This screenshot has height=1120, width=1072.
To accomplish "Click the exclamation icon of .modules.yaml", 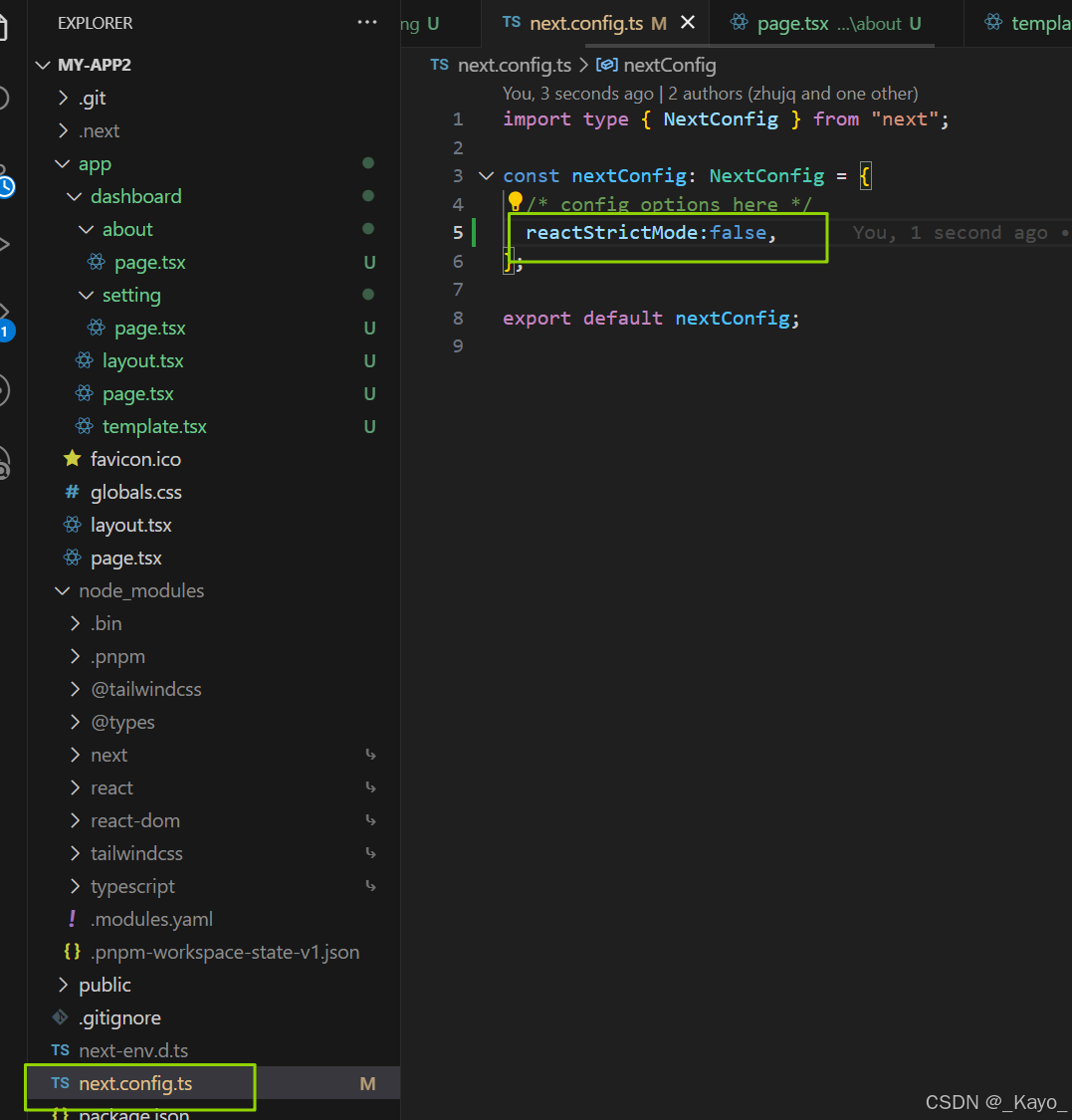I will (x=72, y=919).
